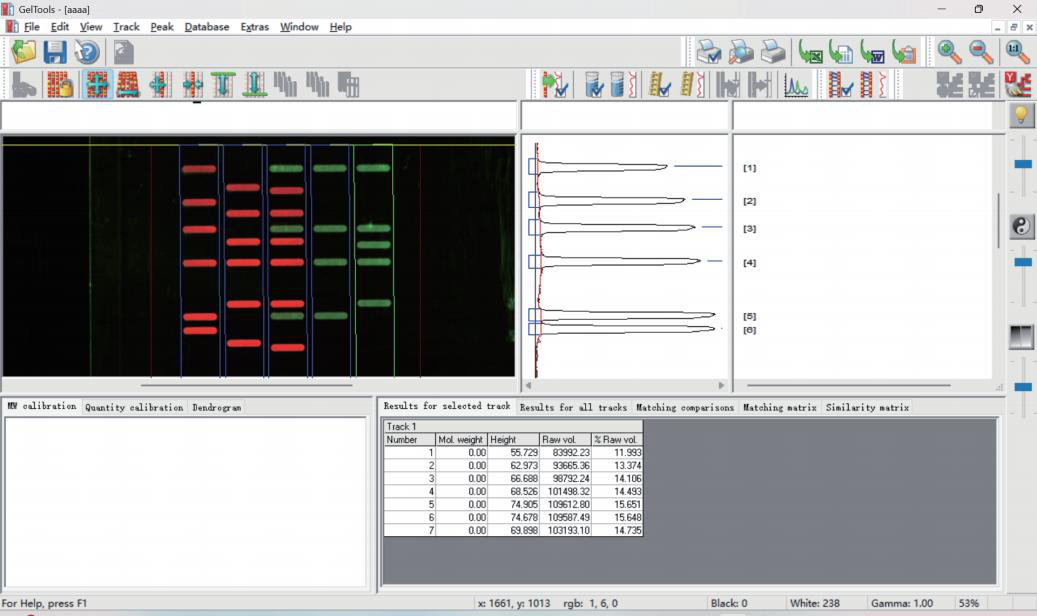
Task: Export to the text document icon
Action: pyautogui.click(x=841, y=52)
